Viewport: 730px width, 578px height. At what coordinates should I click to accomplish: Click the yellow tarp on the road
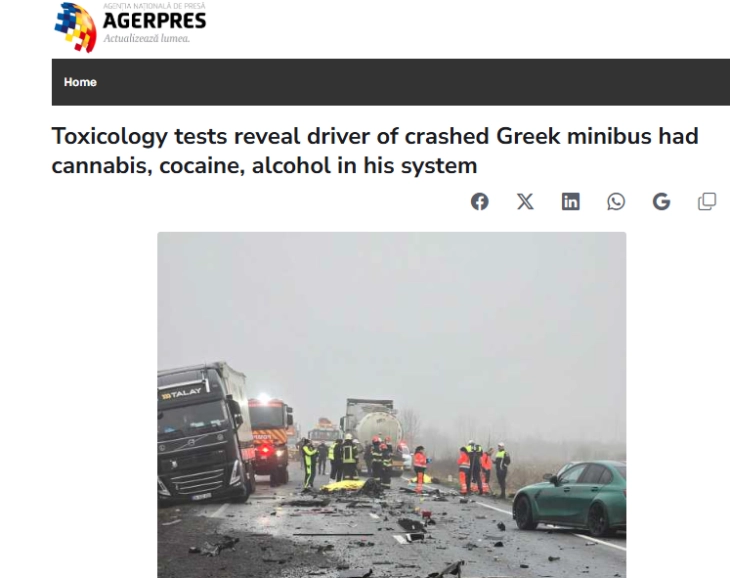tap(343, 485)
